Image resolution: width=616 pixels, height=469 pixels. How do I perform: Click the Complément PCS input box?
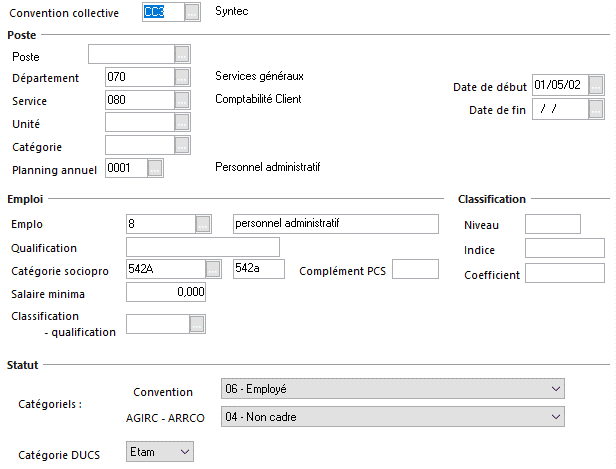[x=415, y=269]
